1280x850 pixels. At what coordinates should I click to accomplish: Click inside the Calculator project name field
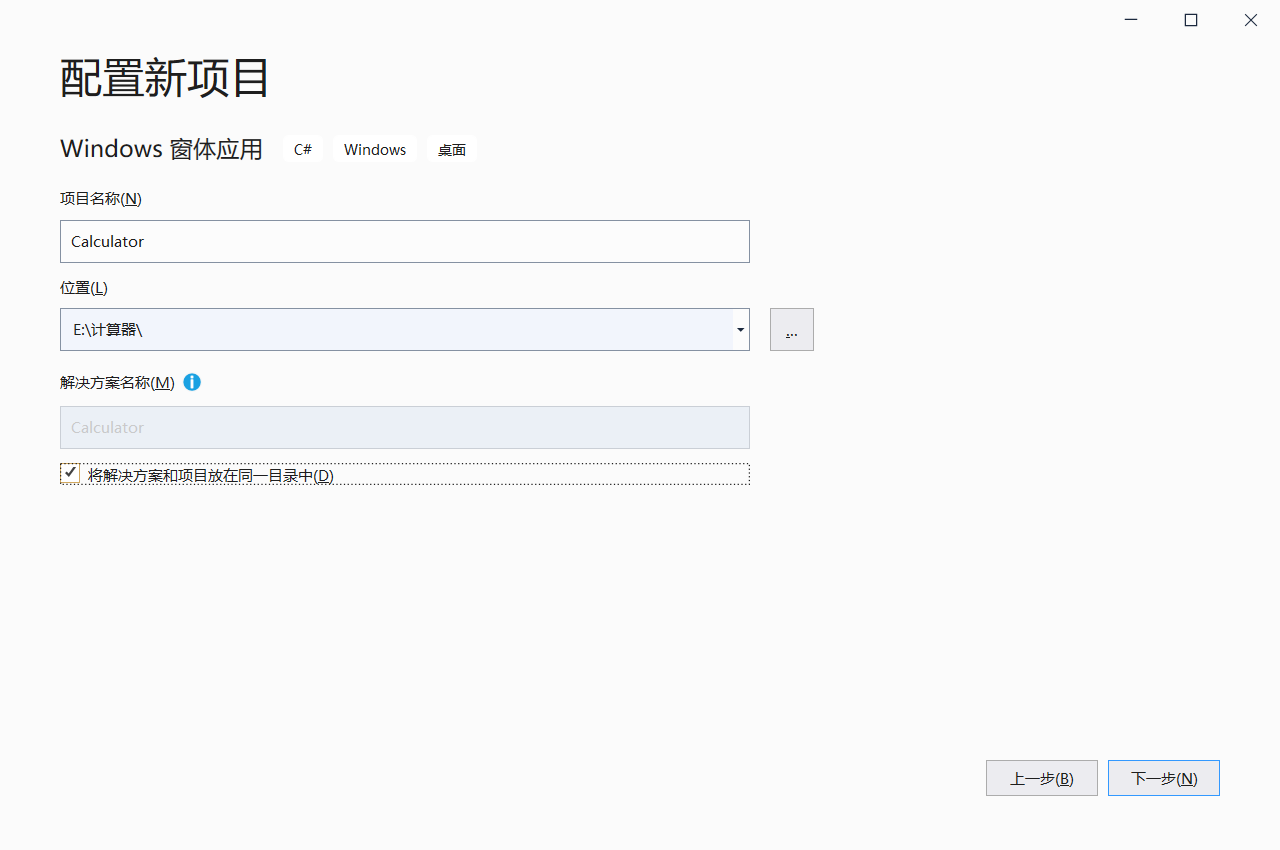pos(400,241)
